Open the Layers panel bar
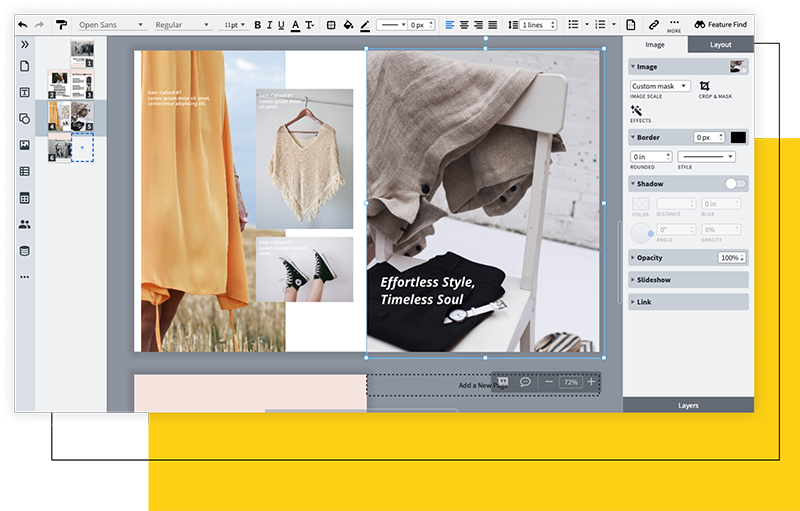 688,405
